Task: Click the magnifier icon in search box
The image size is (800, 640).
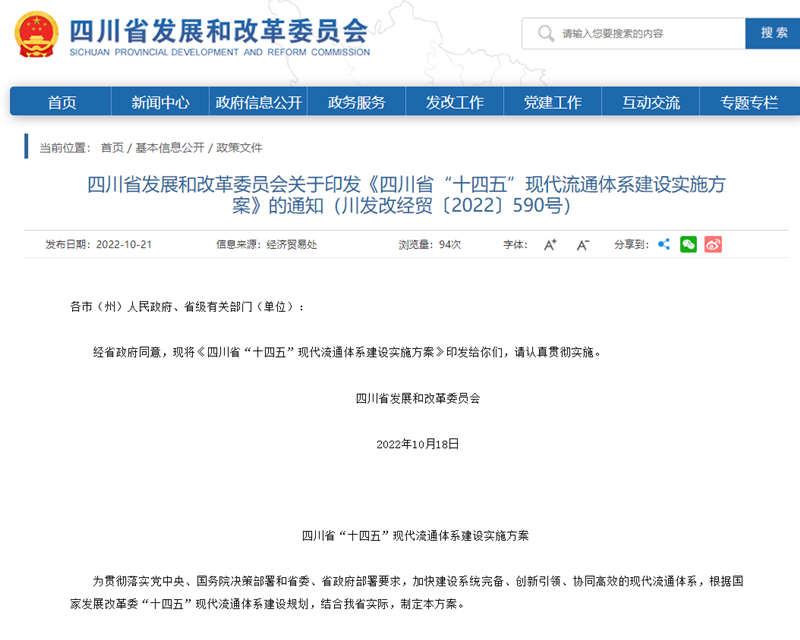Action: 545,34
